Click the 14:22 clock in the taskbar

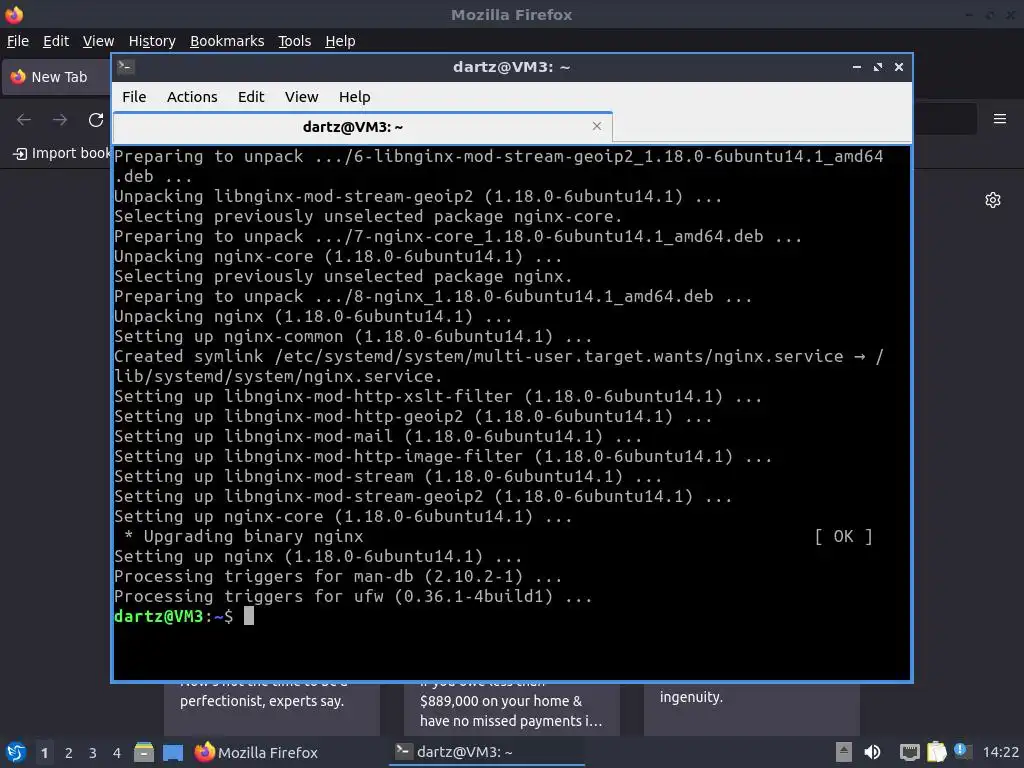coord(1000,752)
